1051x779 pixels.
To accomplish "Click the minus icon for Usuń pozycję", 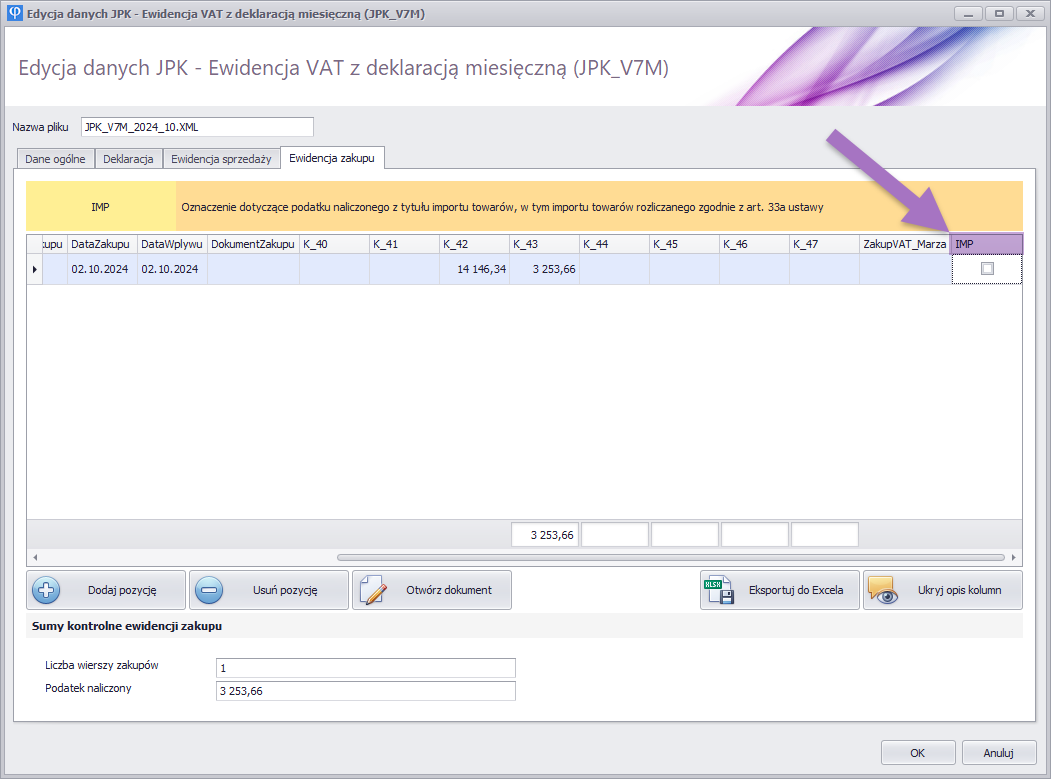I will click(x=210, y=590).
